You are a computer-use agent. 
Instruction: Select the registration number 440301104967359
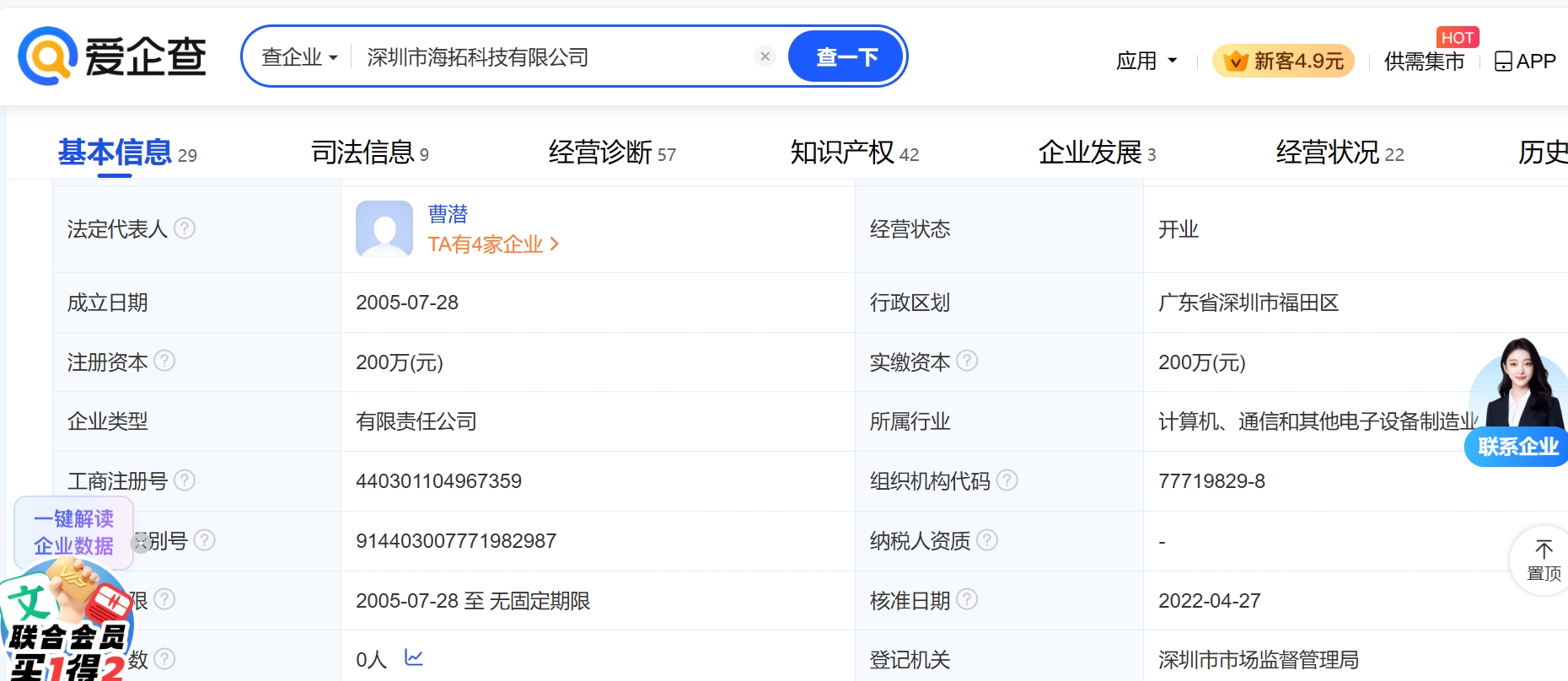(x=438, y=481)
